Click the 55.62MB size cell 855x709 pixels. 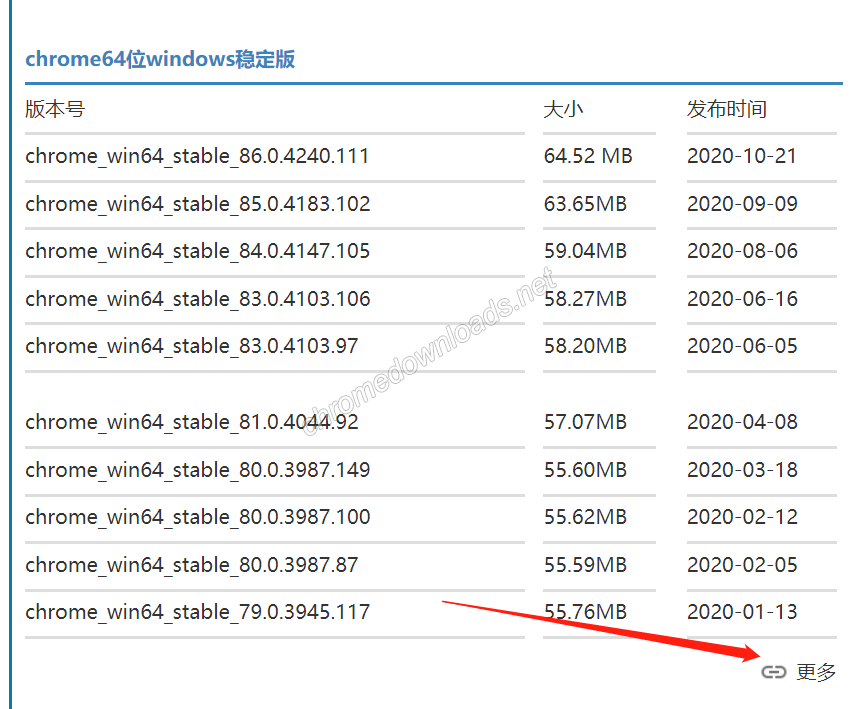pos(585,517)
